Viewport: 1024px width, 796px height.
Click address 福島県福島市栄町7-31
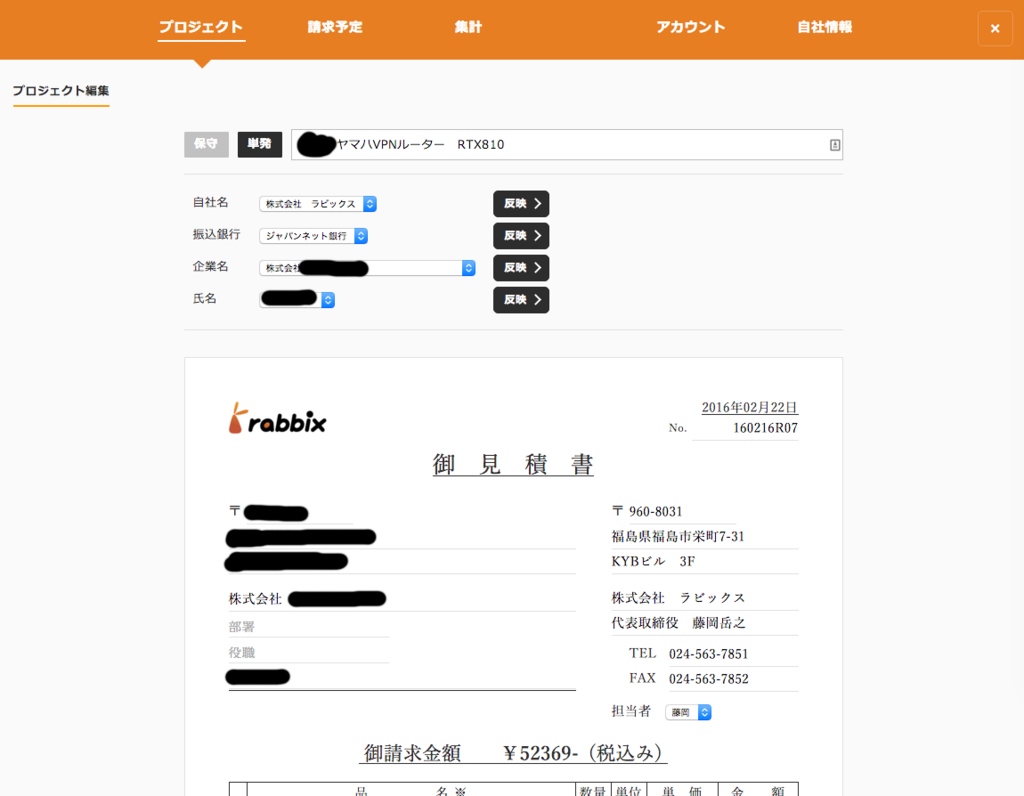(678, 537)
